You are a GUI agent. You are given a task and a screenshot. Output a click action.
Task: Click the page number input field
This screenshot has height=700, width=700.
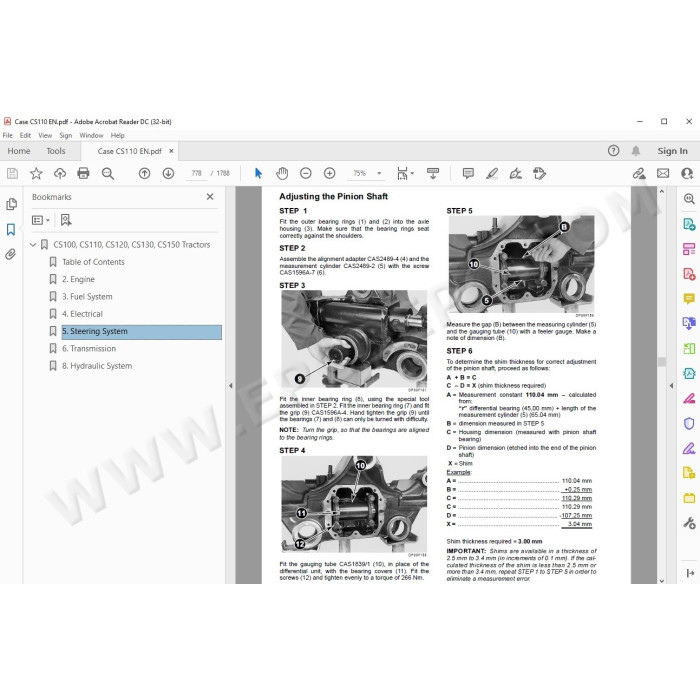tap(196, 173)
